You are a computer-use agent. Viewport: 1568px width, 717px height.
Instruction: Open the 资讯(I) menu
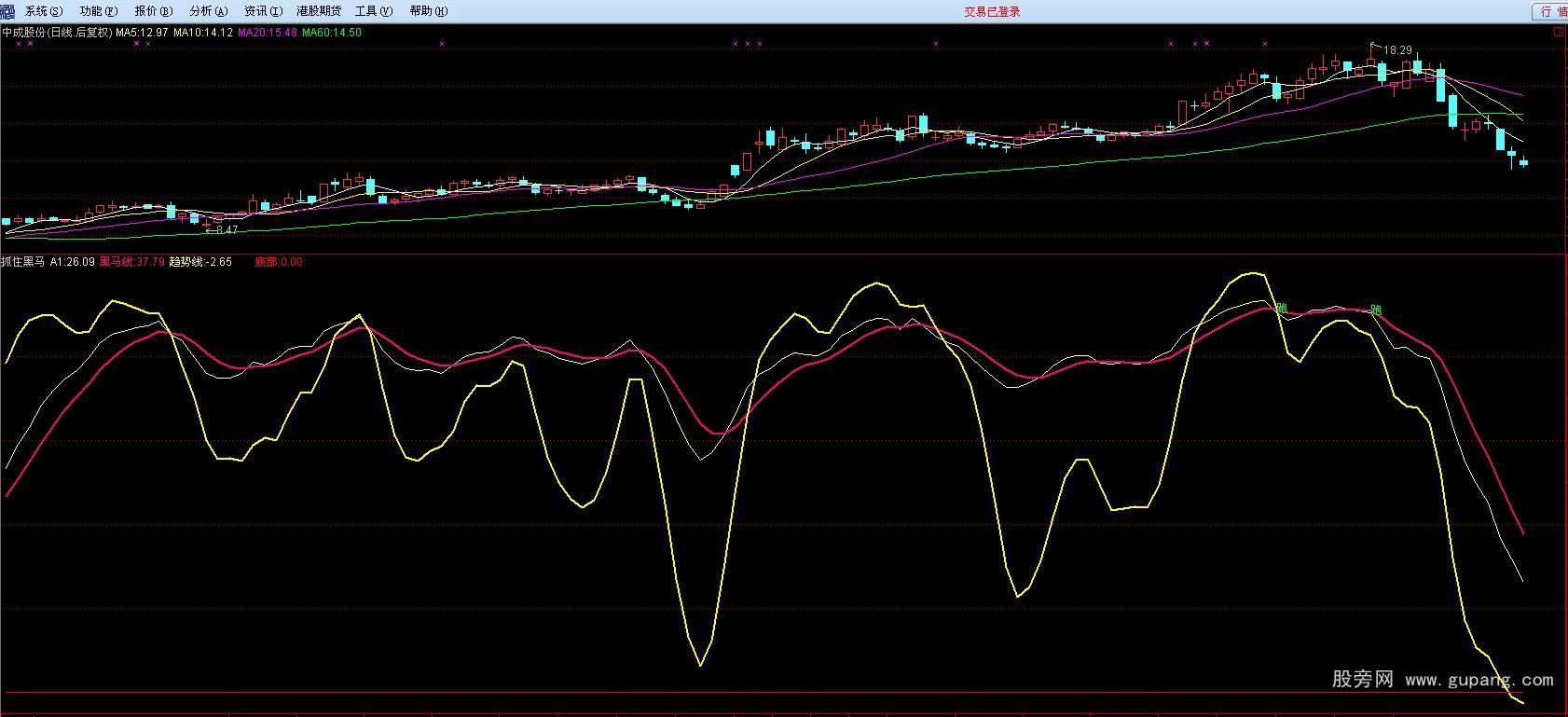tap(263, 11)
